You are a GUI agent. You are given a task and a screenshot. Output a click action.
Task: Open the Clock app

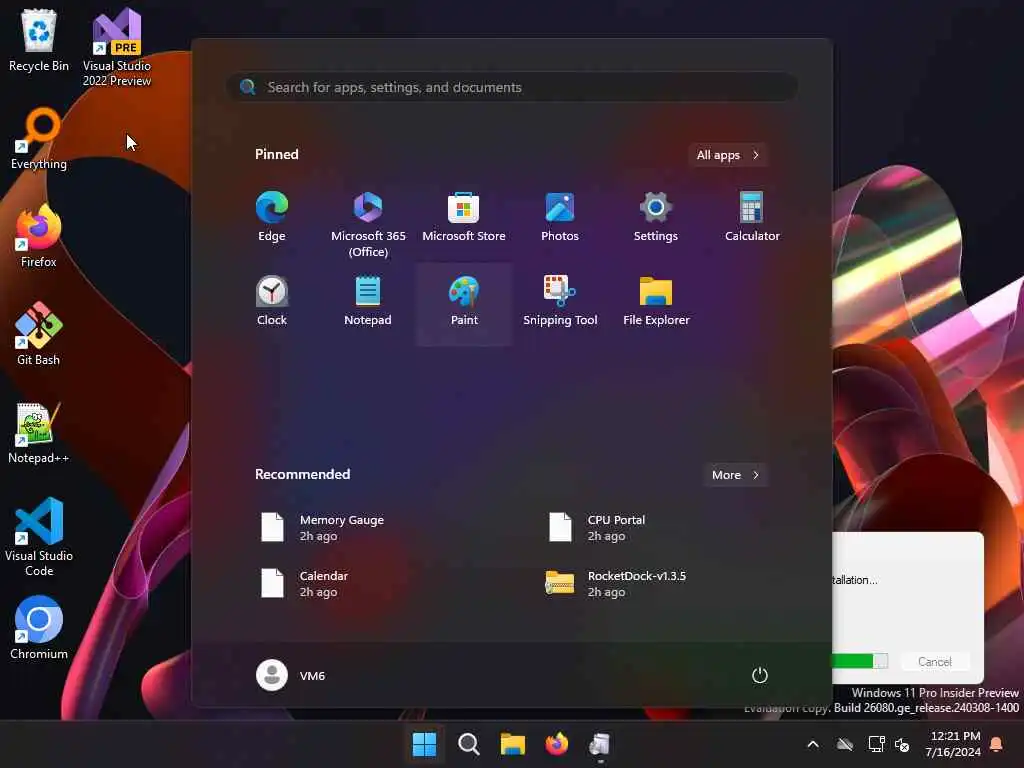coord(272,302)
